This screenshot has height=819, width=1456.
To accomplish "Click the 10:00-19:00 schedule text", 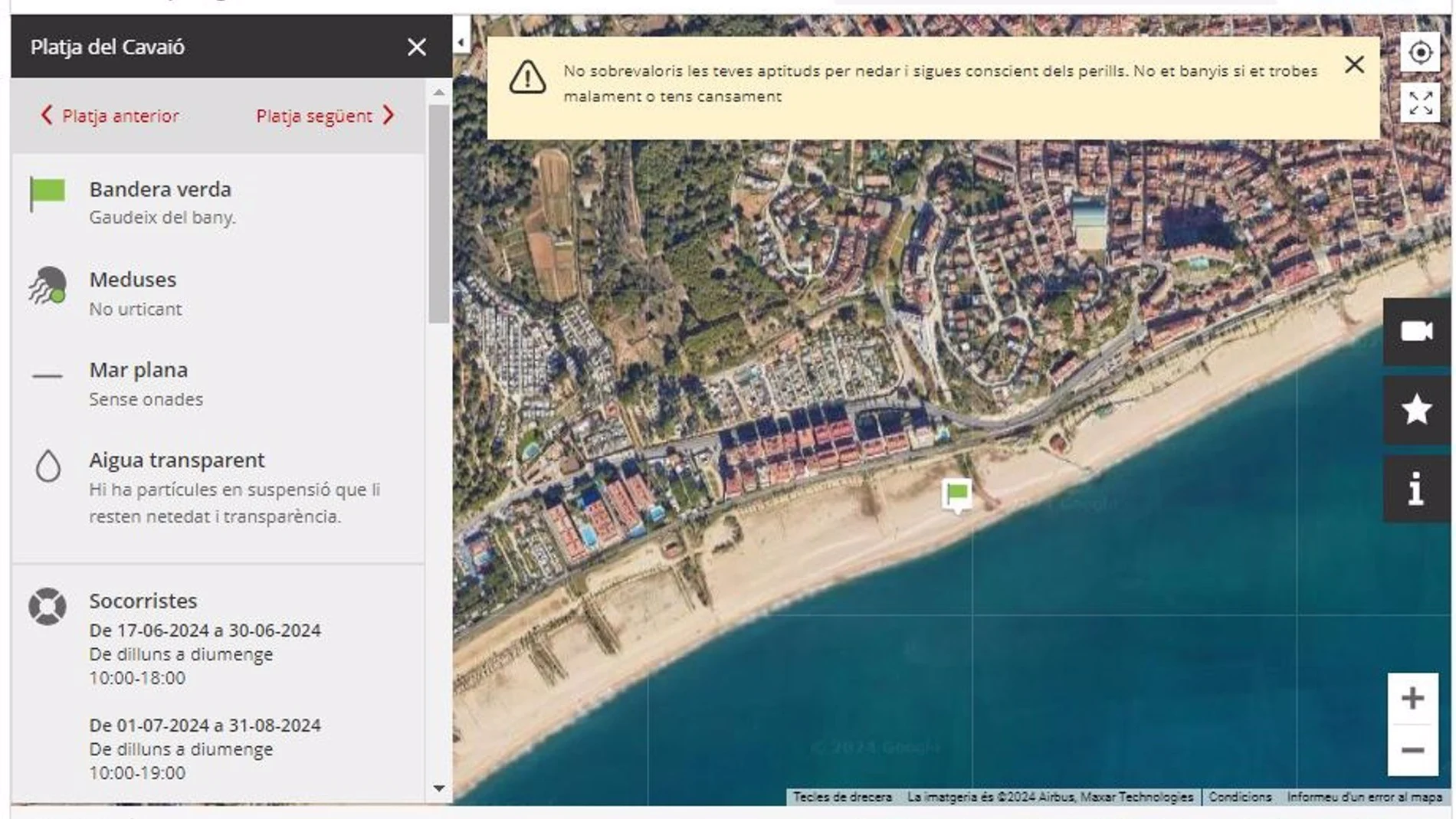I will click(137, 773).
